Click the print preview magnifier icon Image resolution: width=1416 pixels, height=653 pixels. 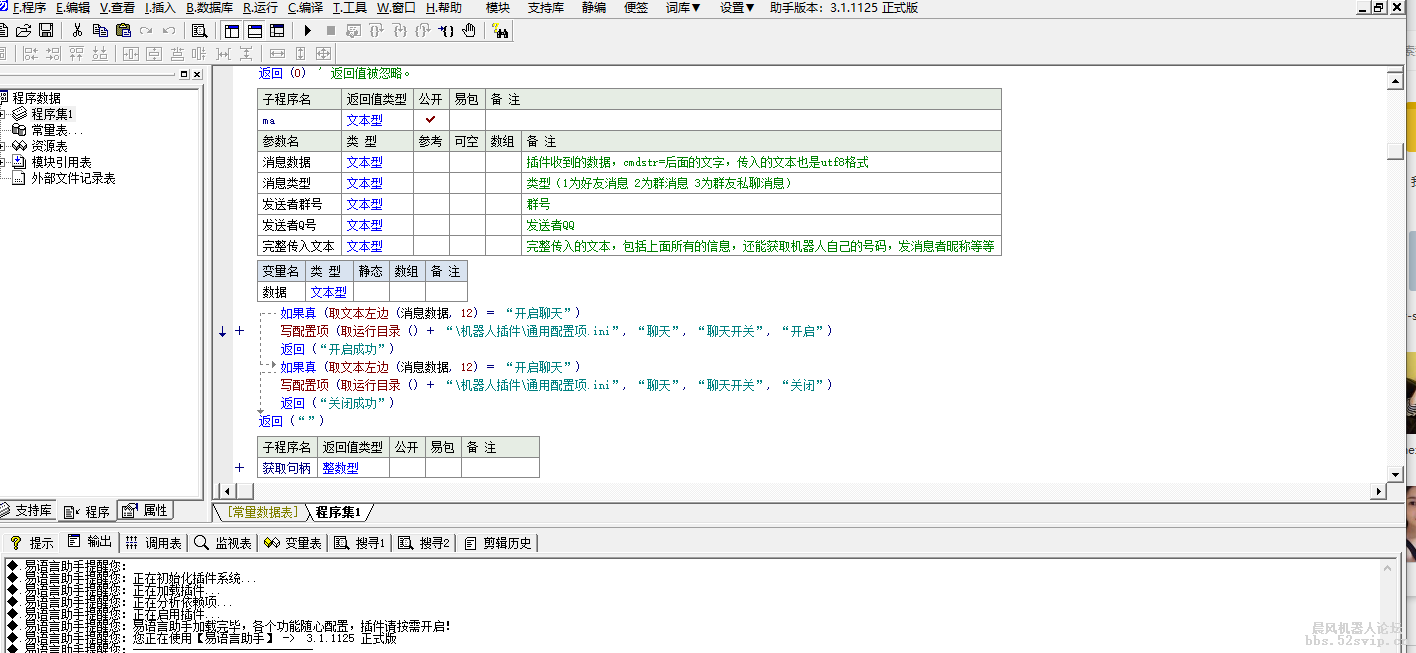point(199,31)
